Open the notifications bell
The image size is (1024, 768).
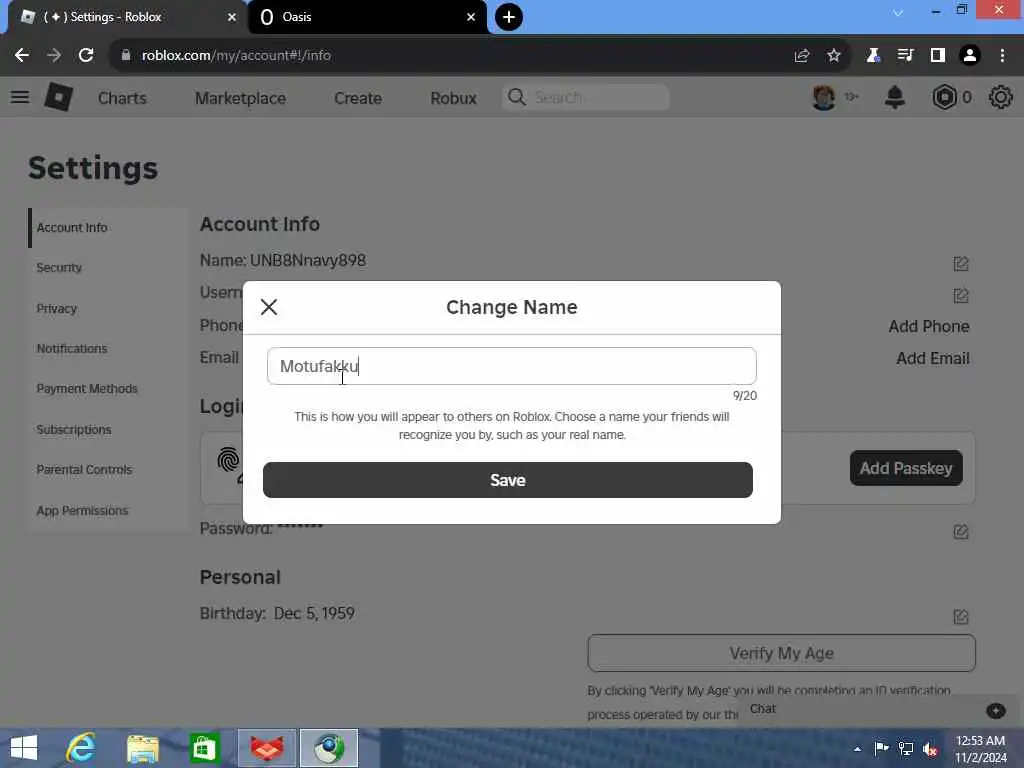pos(895,97)
